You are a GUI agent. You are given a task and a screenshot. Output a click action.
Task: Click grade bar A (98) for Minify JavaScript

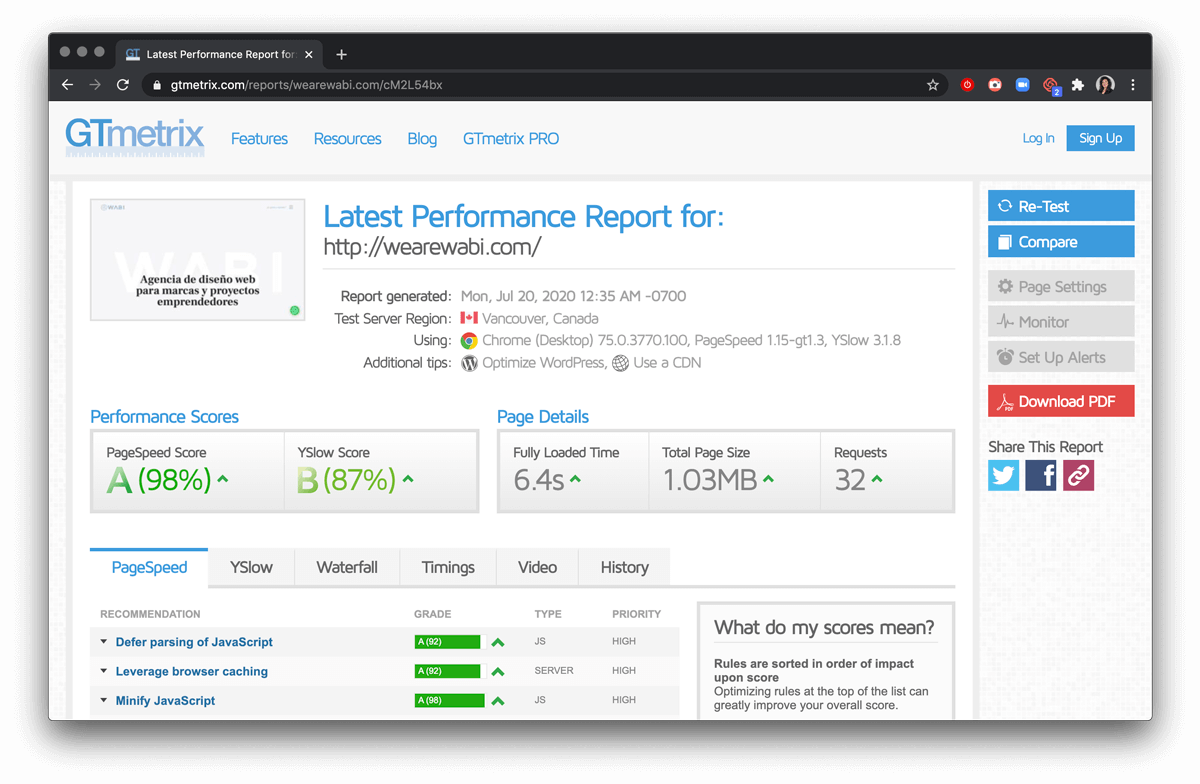449,700
